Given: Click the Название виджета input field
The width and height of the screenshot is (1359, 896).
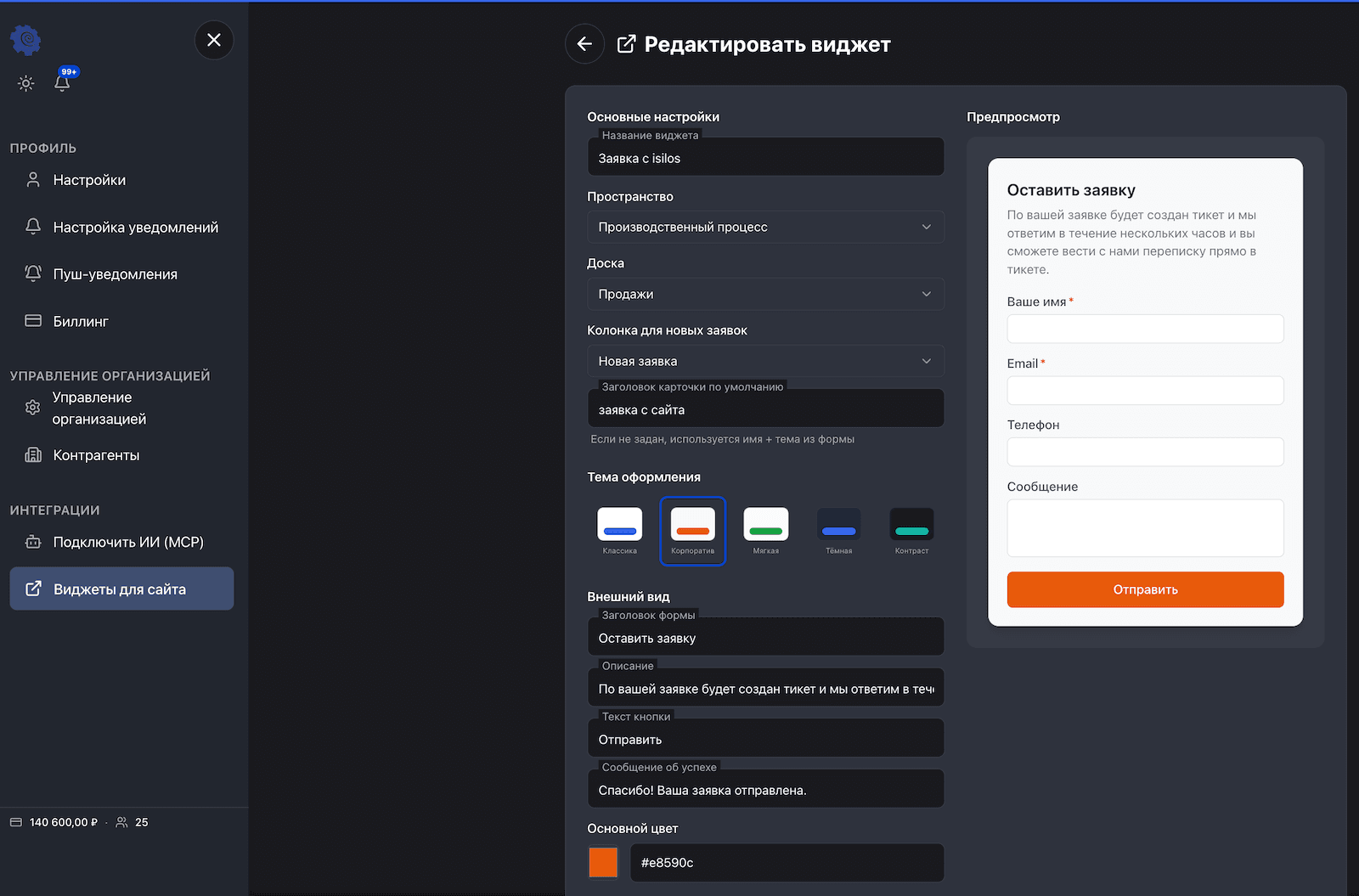Looking at the screenshot, I should pos(765,158).
